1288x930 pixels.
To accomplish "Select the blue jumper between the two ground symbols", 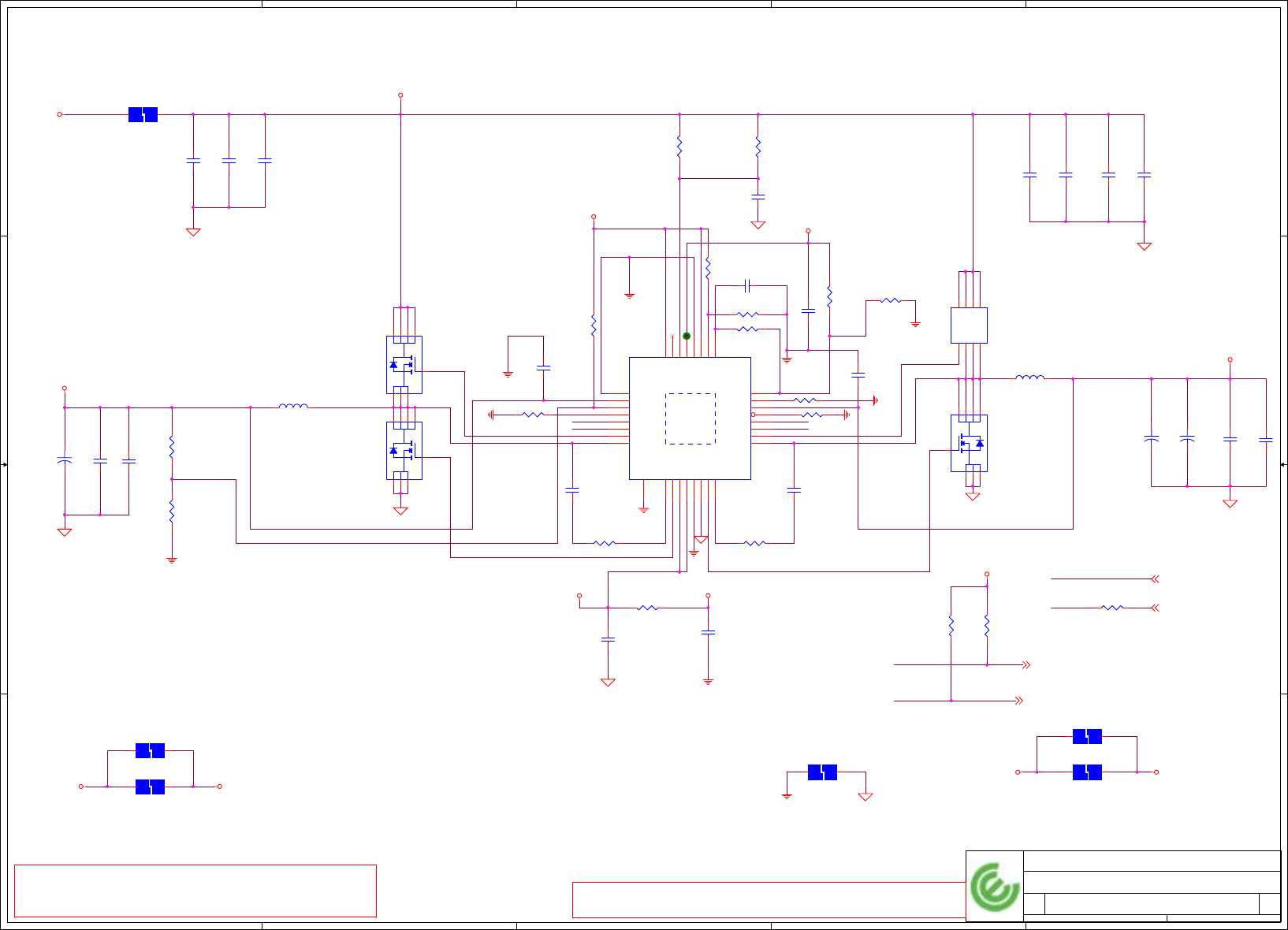I will tap(822, 772).
